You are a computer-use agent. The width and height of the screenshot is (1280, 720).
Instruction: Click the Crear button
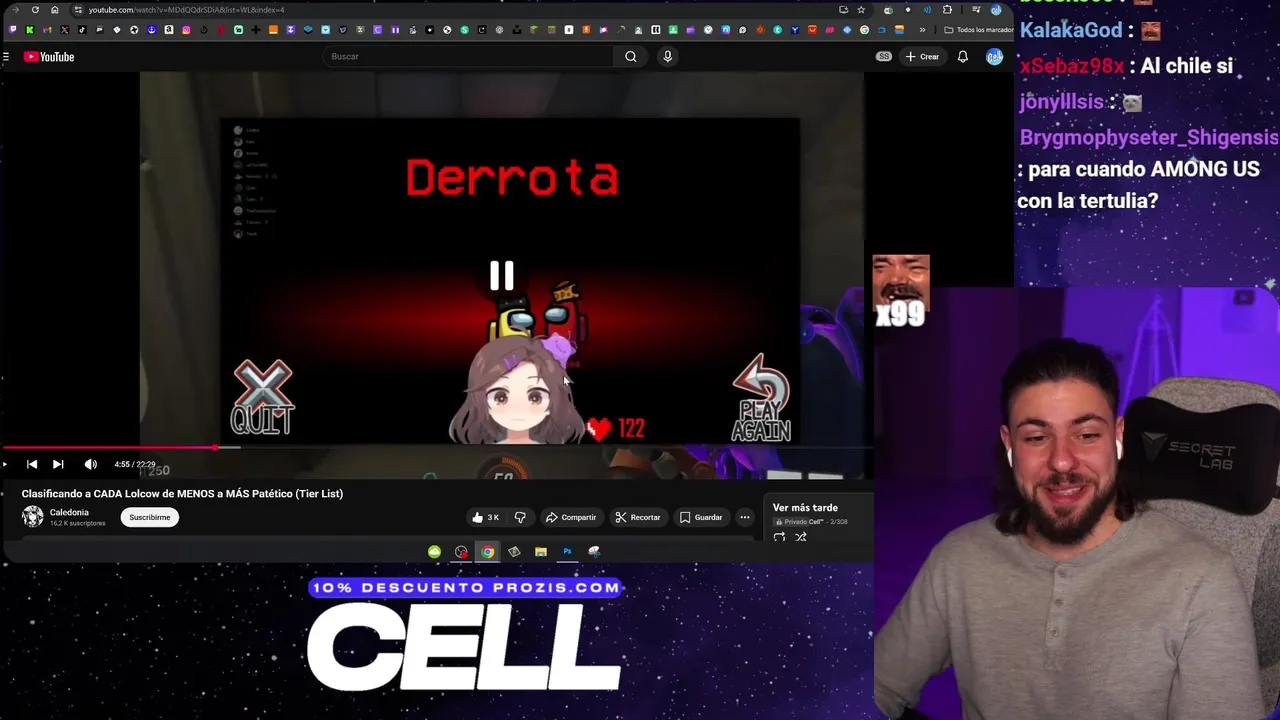point(922,57)
